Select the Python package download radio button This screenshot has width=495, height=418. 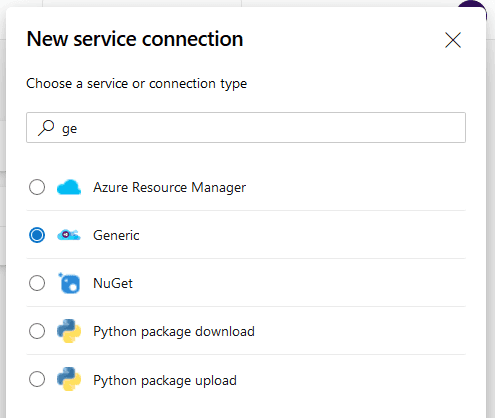[37, 331]
